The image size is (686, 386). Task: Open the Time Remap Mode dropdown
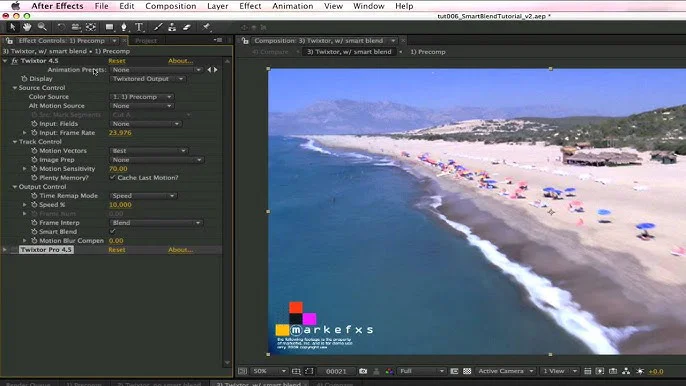pos(143,196)
